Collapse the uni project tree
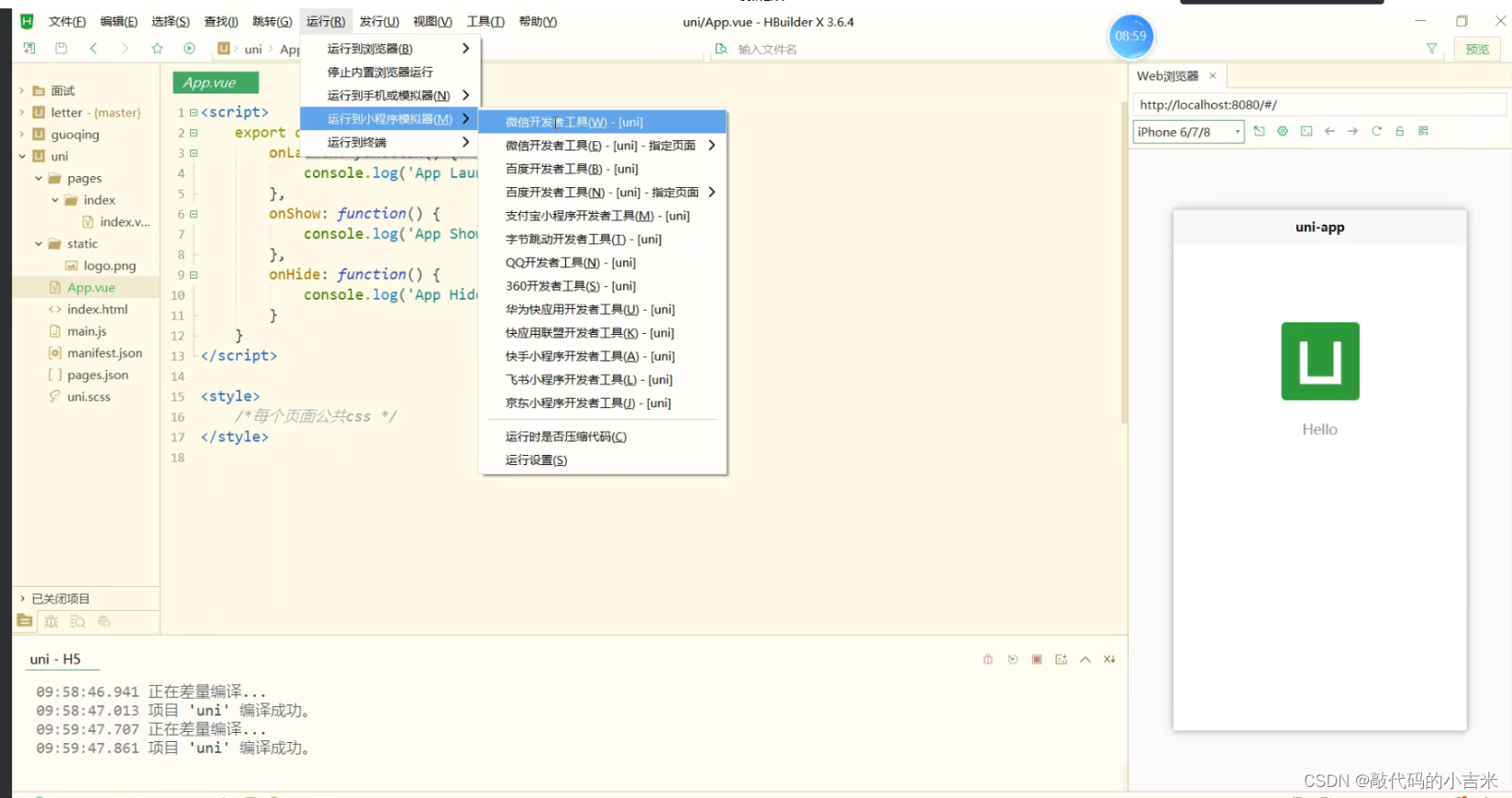The height and width of the screenshot is (798, 1512). pos(22,156)
